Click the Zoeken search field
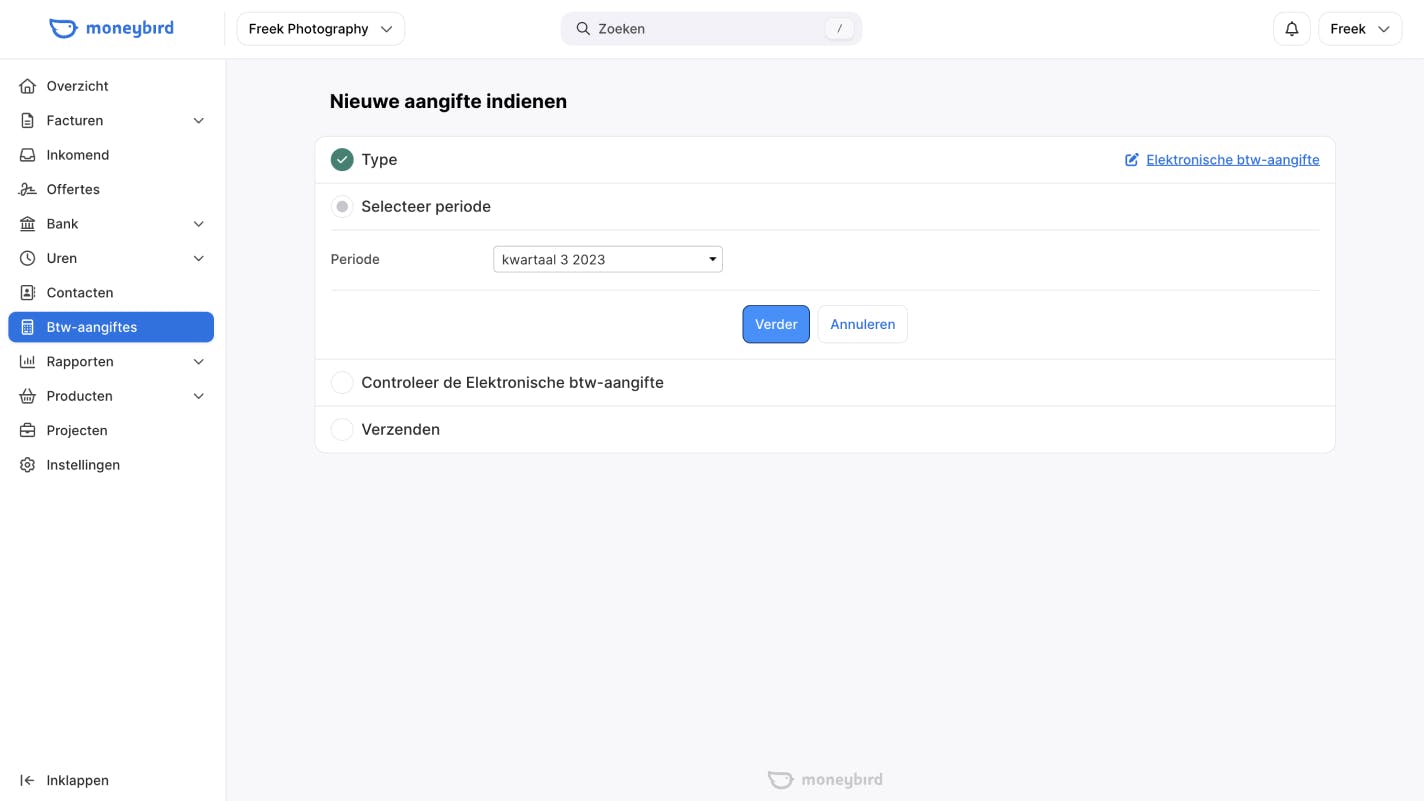Screen dimensions: 1424x801 711,29
